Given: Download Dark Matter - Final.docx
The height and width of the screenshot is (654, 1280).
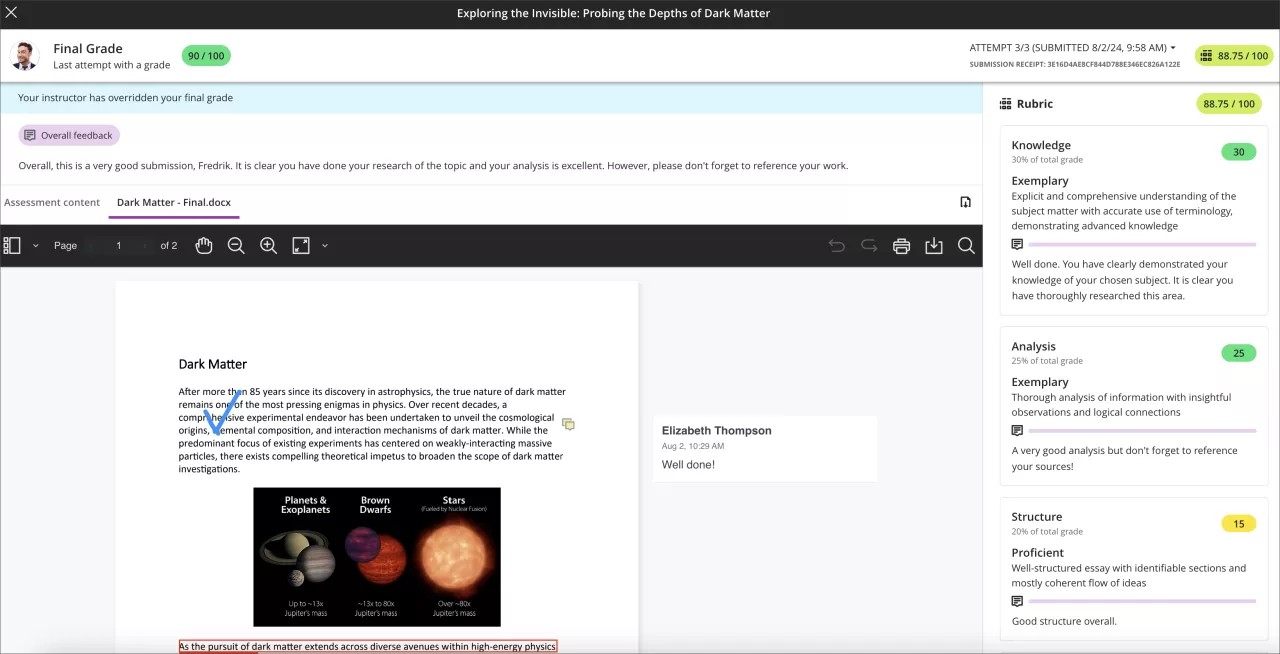Looking at the screenshot, I should point(933,245).
